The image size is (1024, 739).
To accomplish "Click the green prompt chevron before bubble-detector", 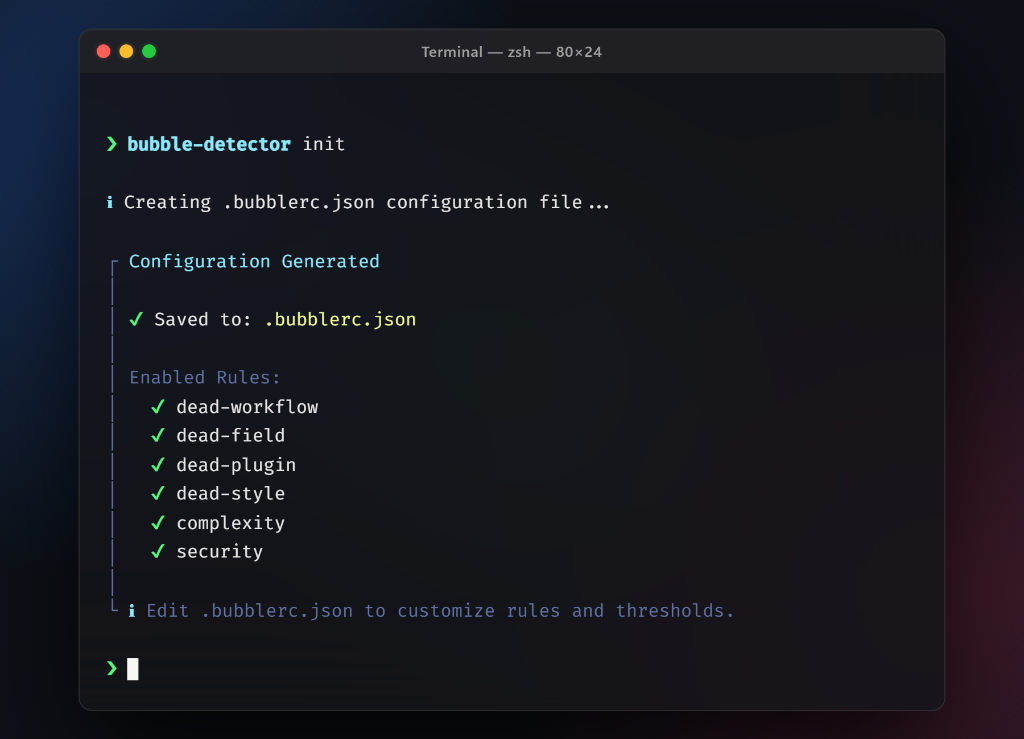I will tap(112, 144).
